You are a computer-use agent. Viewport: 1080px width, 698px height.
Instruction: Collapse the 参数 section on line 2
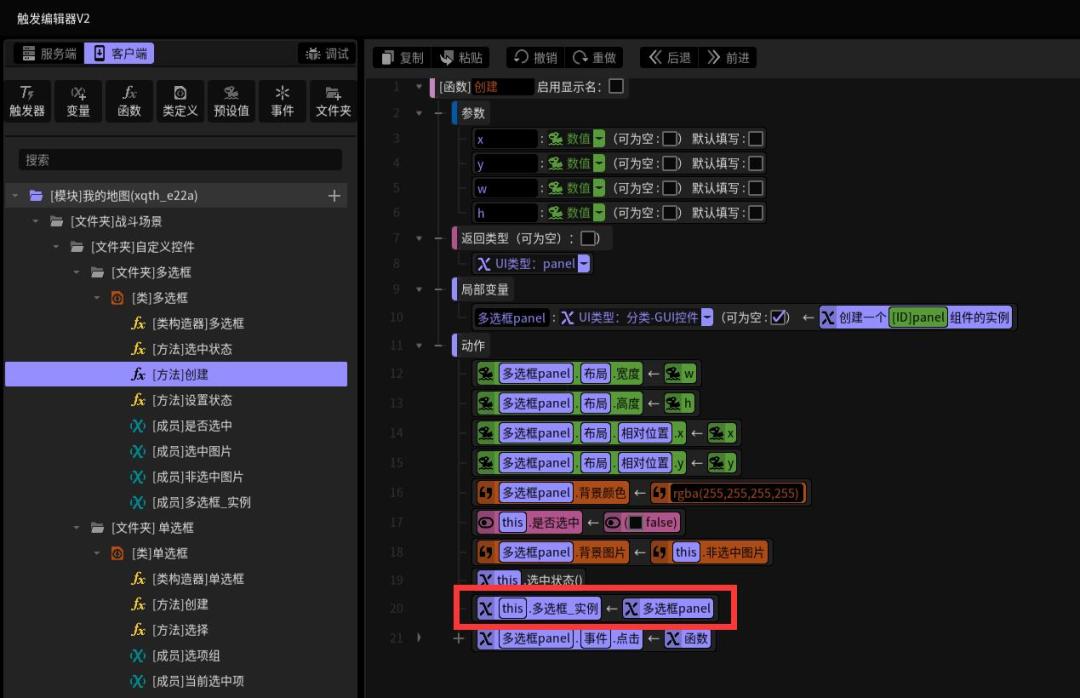pyautogui.click(x=419, y=113)
